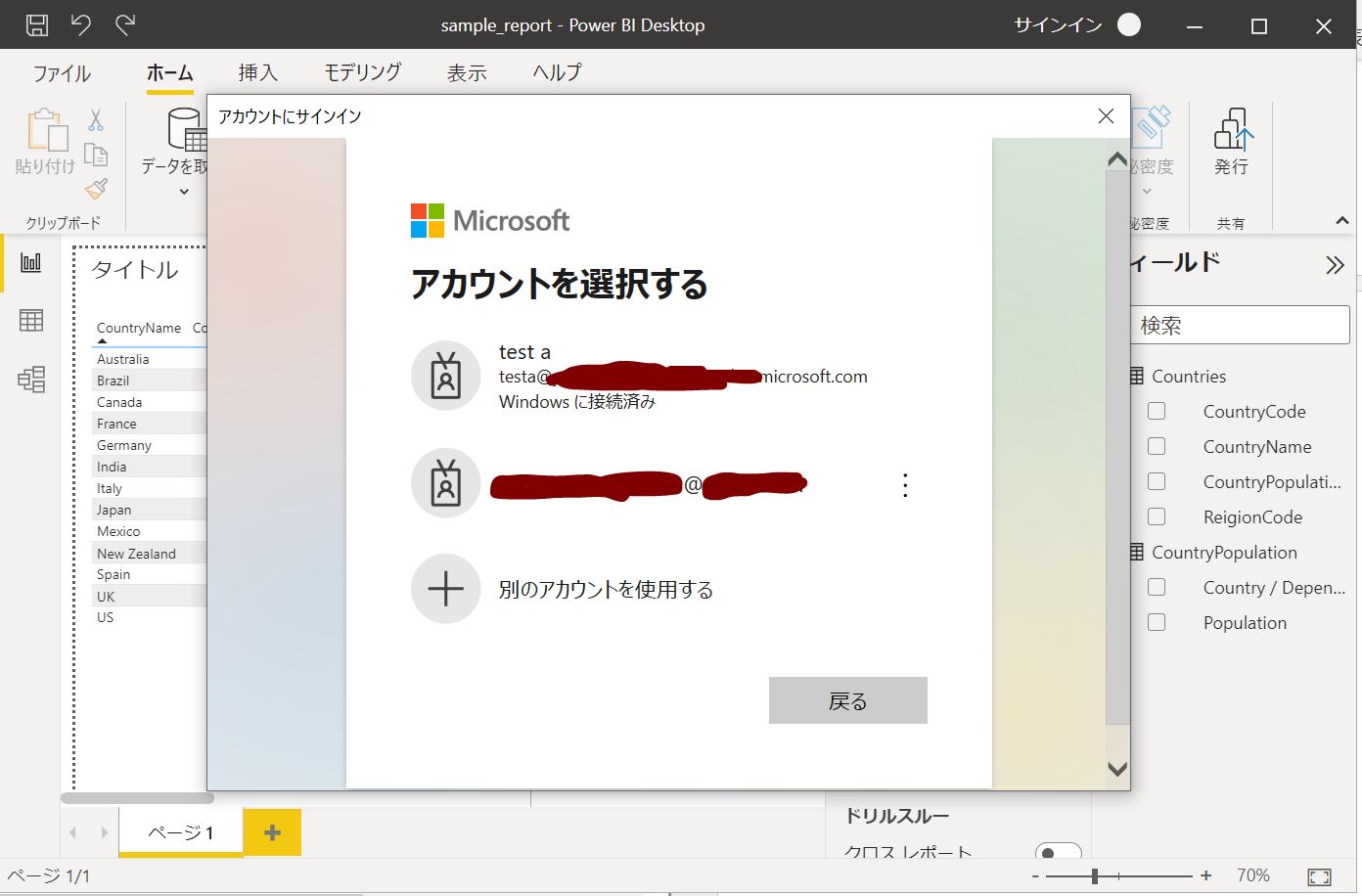
Task: Click the Copy icon in the clipboard group
Action: coord(95,155)
